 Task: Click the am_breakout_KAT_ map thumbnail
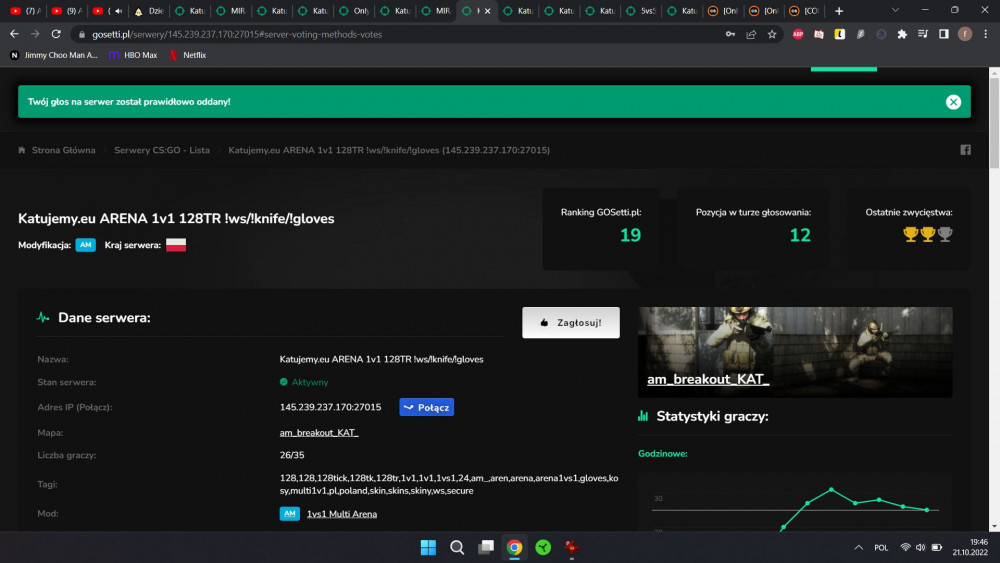point(795,352)
